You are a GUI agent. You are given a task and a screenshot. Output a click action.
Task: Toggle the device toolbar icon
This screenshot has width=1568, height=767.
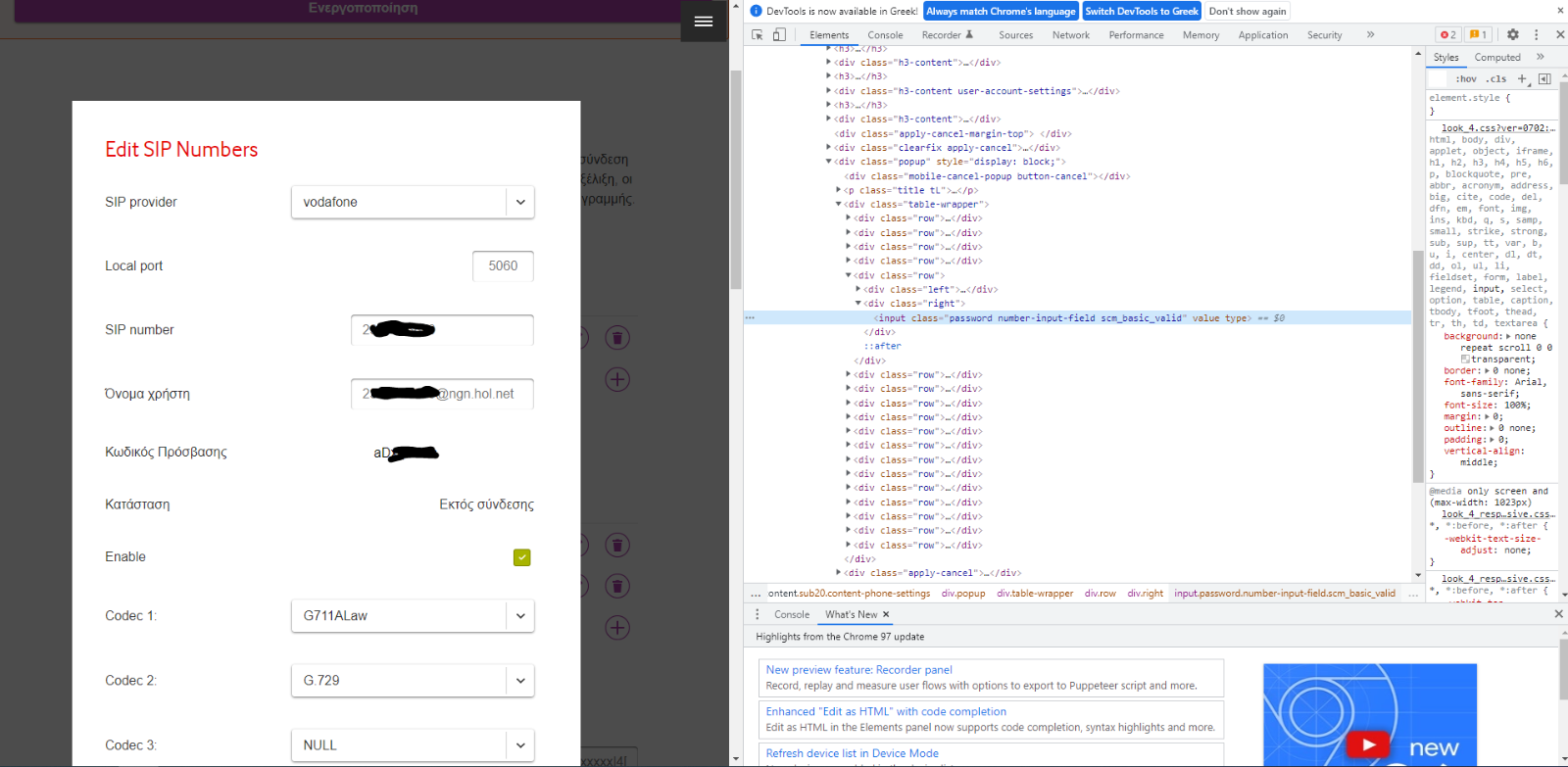tap(779, 34)
